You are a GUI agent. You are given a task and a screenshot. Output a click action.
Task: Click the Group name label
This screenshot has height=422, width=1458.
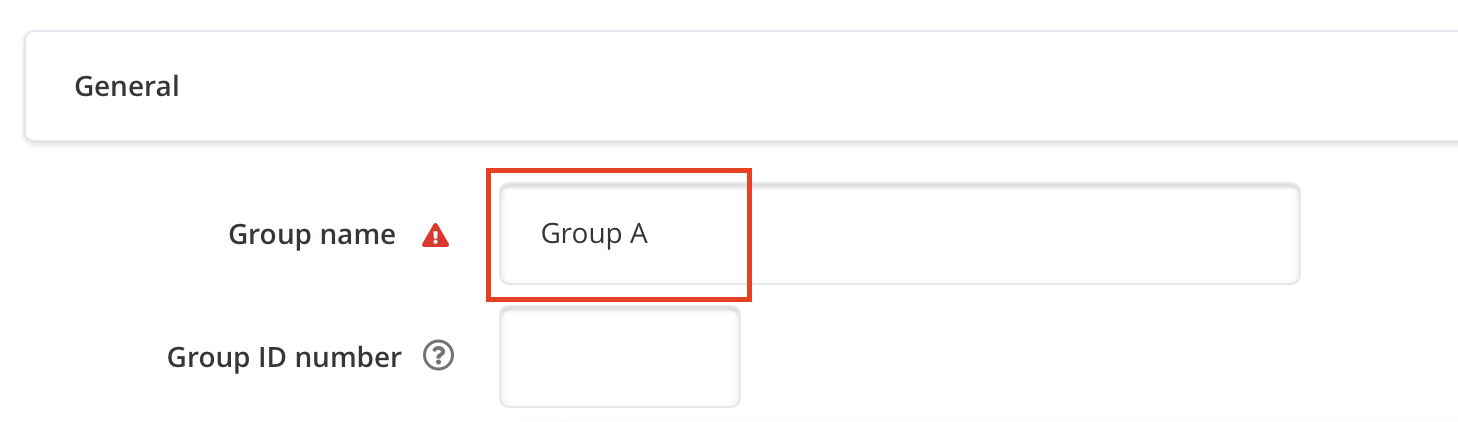(312, 235)
